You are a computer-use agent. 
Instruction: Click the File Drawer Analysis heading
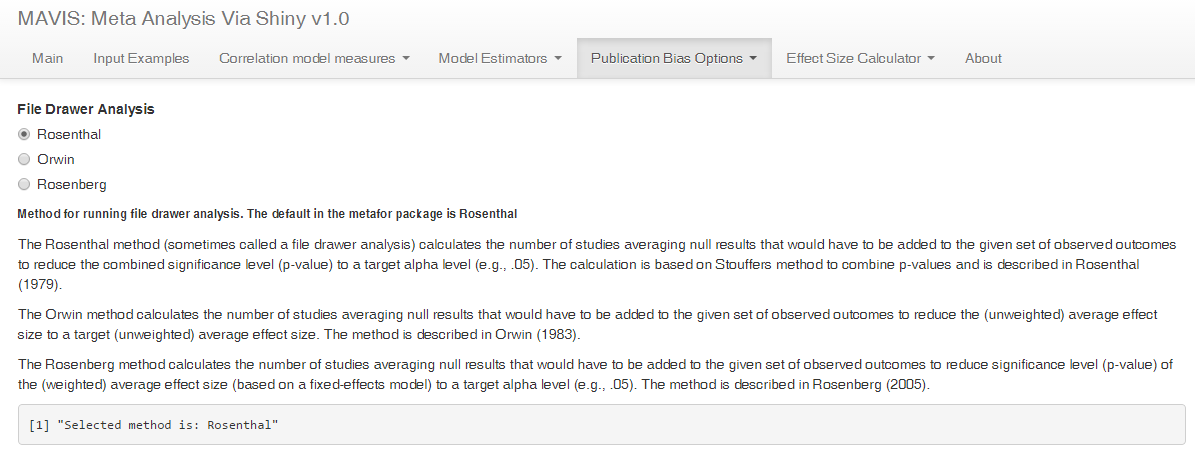tap(86, 109)
